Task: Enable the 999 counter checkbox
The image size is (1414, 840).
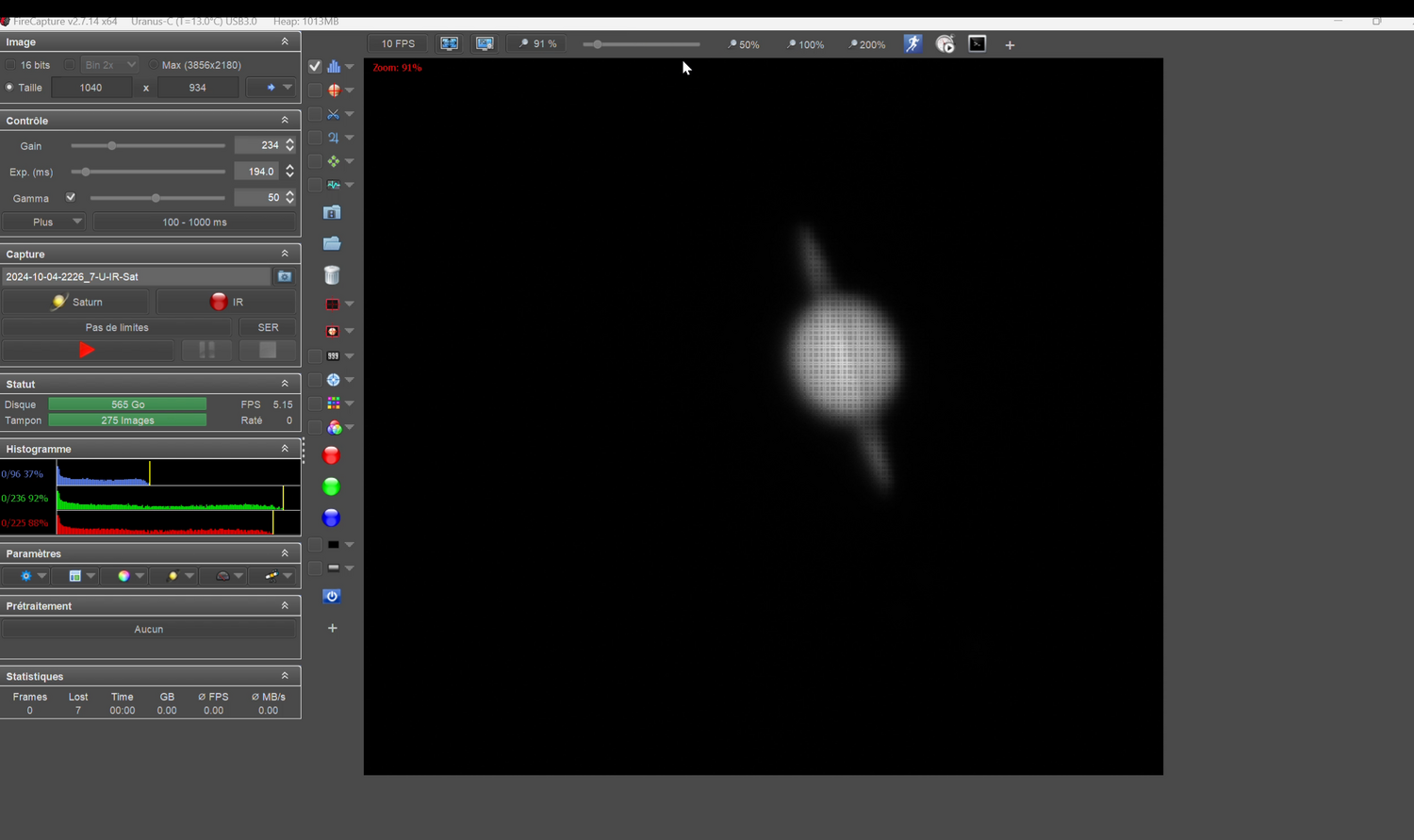Action: click(x=315, y=356)
